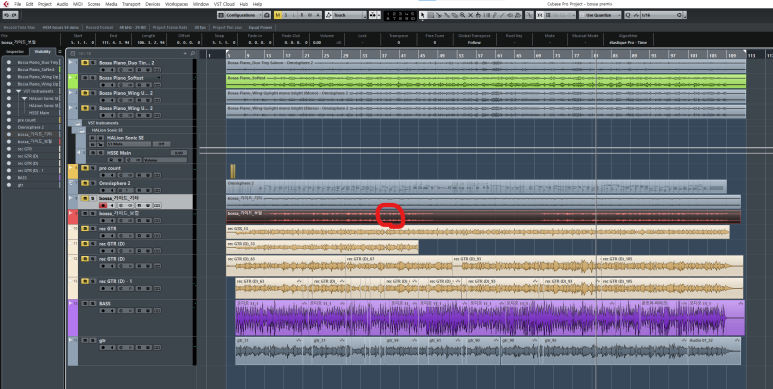
Task: Toggle global Mute M button in toolbar
Action: [x=278, y=15]
